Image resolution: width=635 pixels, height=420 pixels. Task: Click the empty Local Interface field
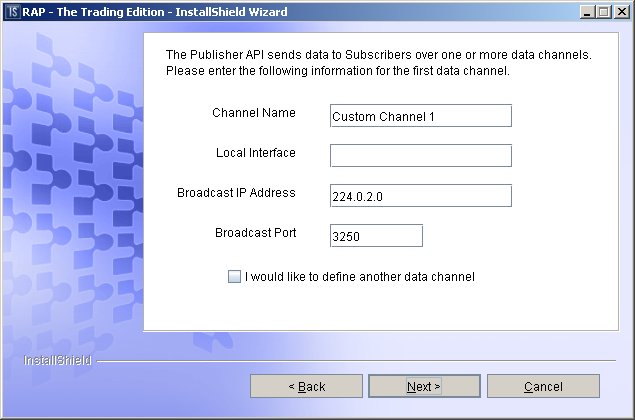pos(421,156)
